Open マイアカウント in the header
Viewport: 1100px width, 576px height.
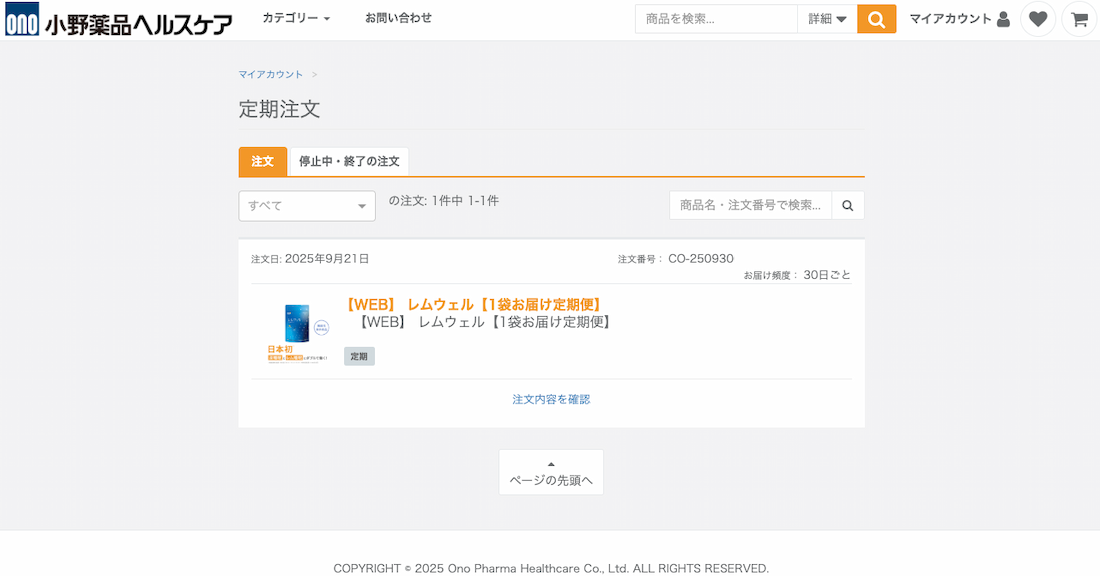click(x=959, y=19)
